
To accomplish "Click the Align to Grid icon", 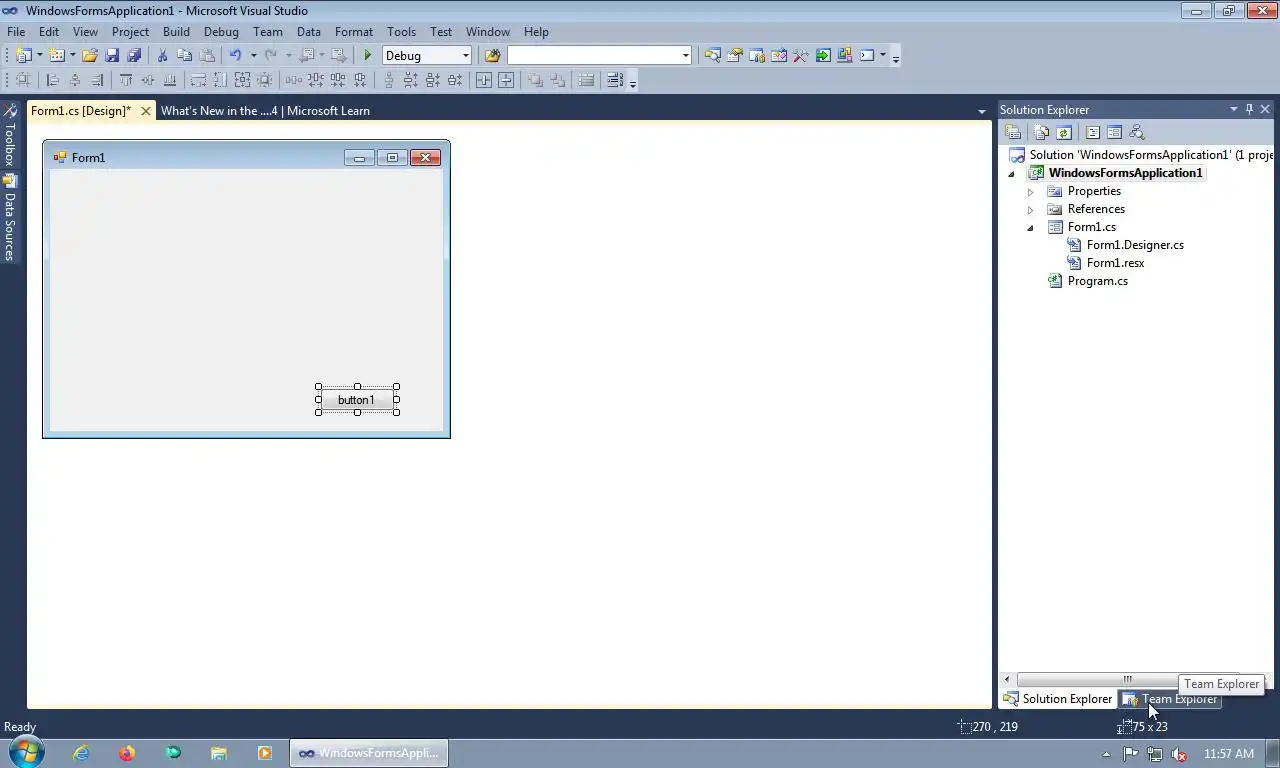I will point(22,80).
